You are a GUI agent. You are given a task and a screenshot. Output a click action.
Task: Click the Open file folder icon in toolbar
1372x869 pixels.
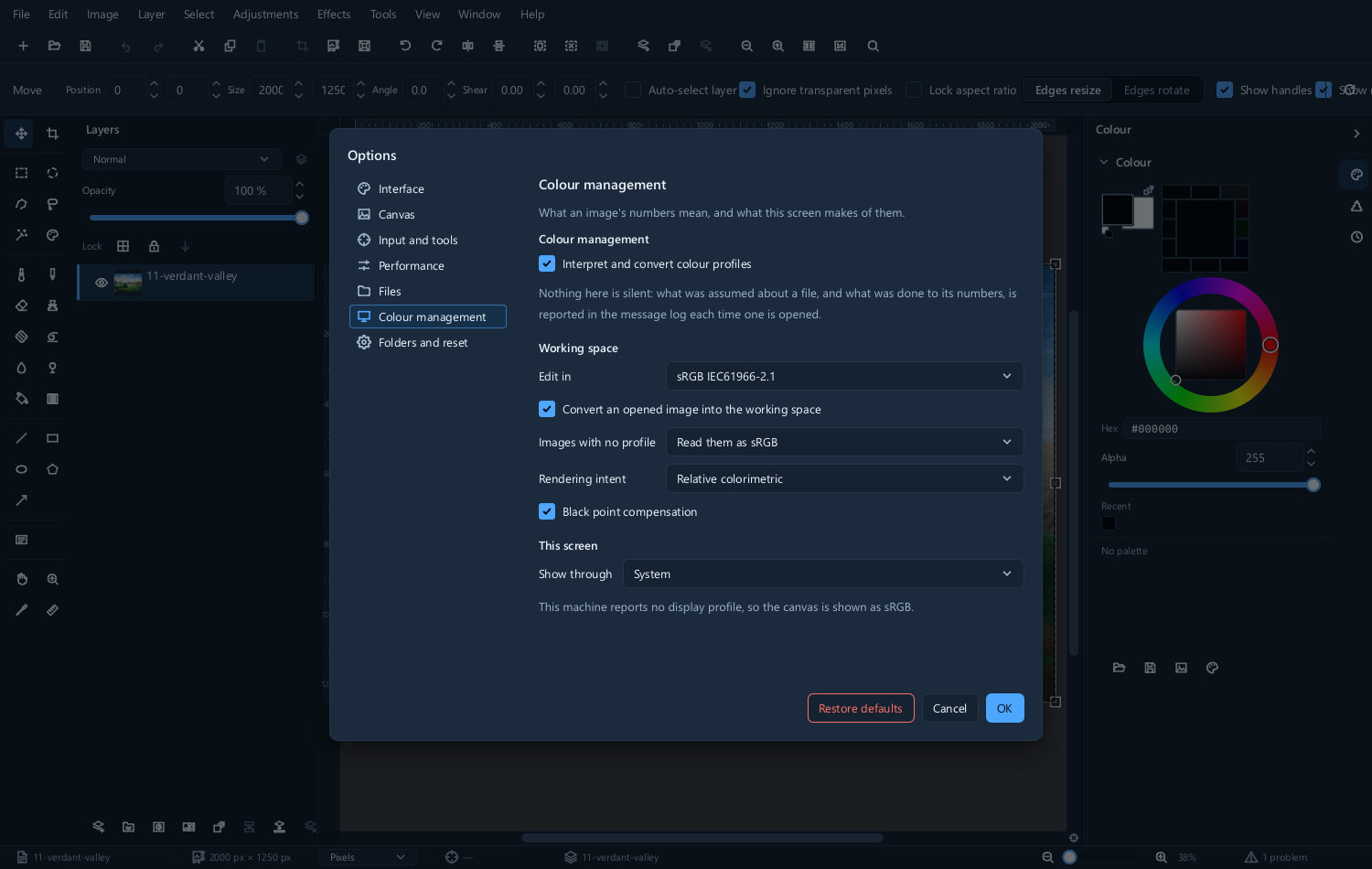(54, 46)
